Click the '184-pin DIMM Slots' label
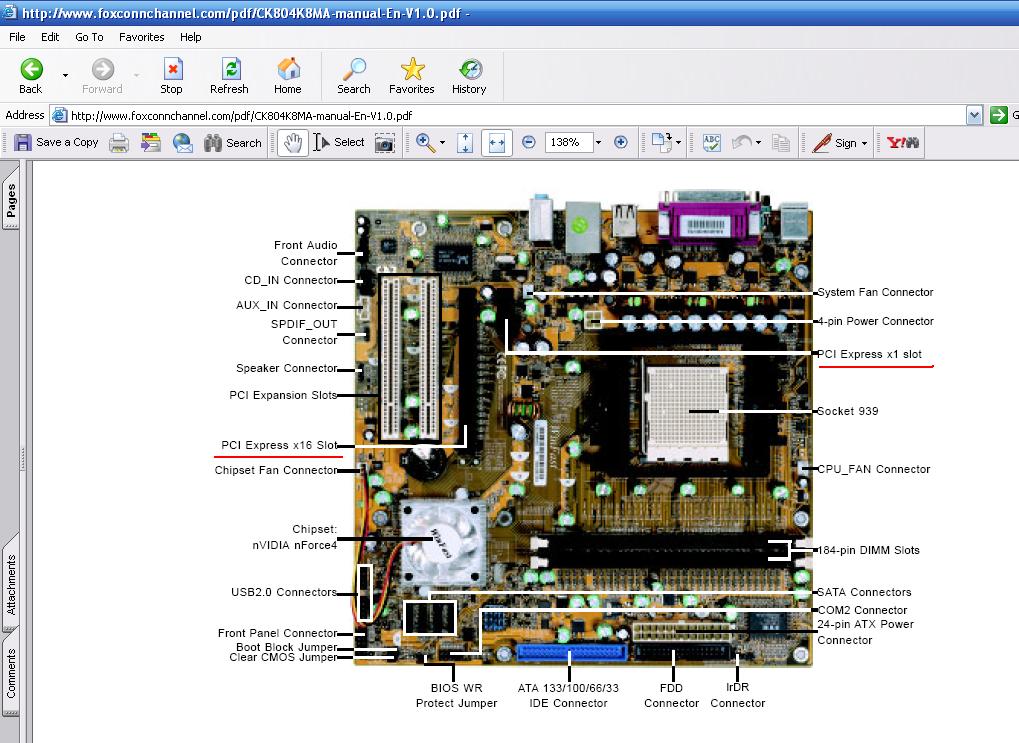The height and width of the screenshot is (743, 1019). pyautogui.click(x=869, y=550)
